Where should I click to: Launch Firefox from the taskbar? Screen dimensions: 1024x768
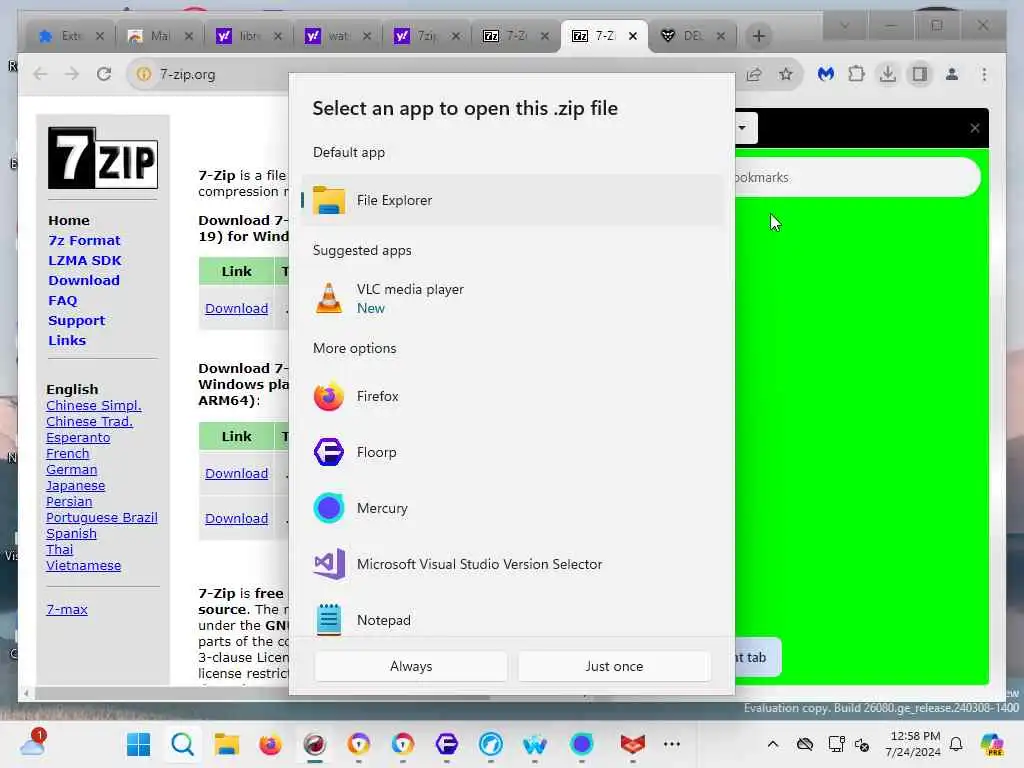[270, 744]
